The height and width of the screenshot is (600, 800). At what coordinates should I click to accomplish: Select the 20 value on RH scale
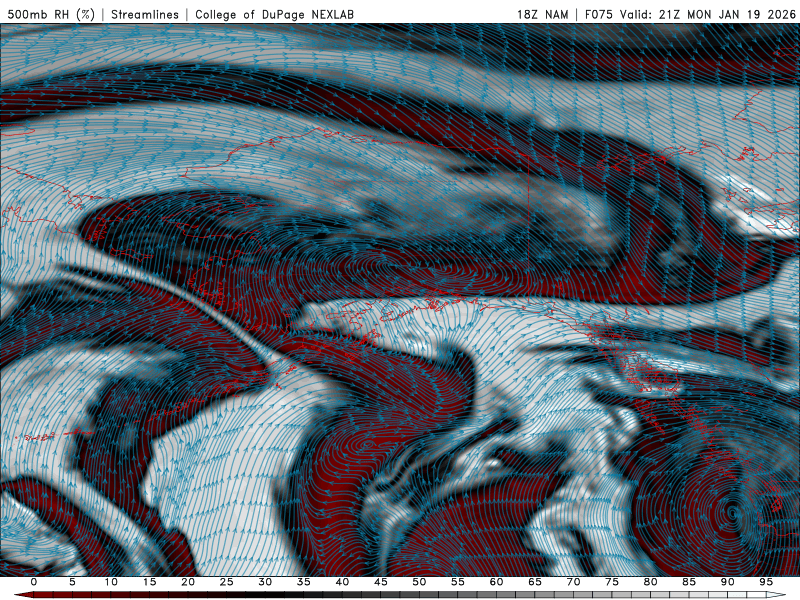[x=188, y=582]
